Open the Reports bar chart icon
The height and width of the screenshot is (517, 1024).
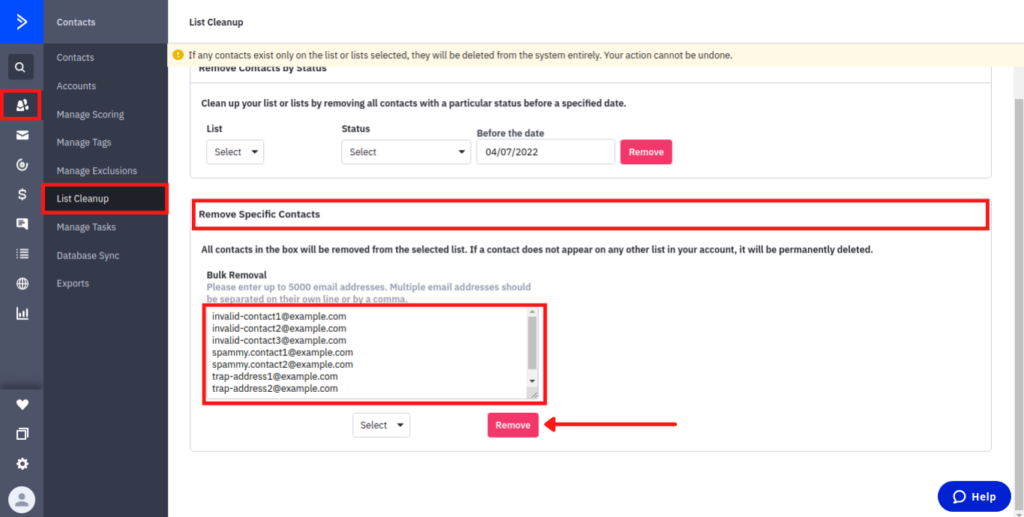(22, 314)
